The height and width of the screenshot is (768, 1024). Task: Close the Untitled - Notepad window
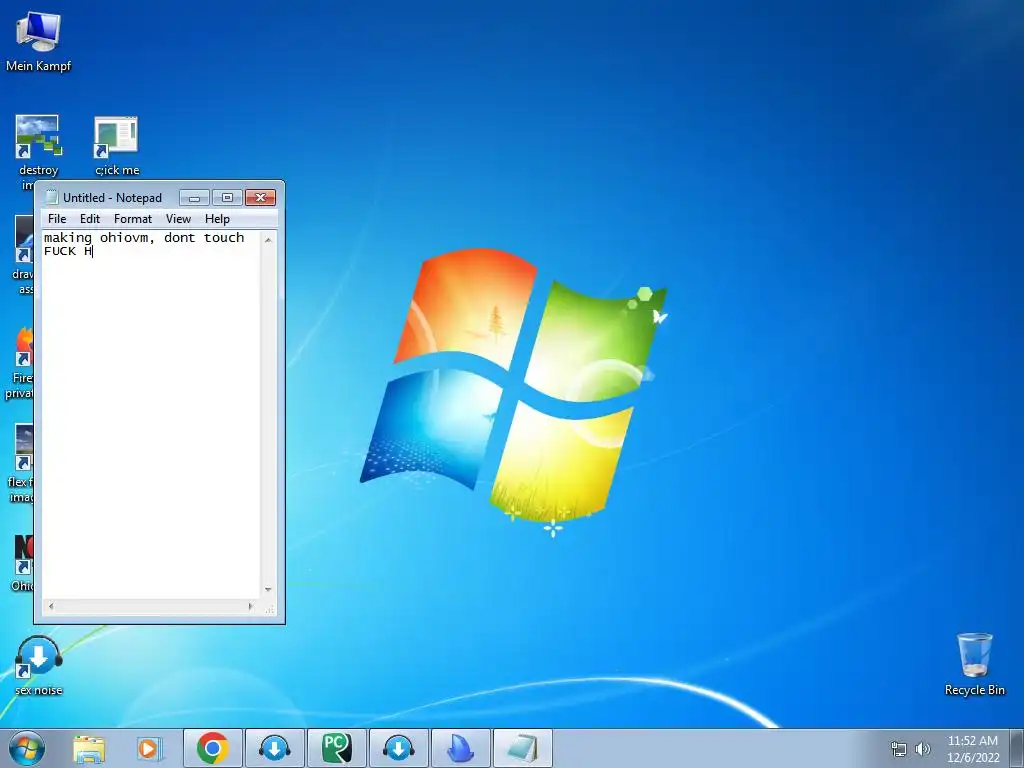click(x=261, y=198)
